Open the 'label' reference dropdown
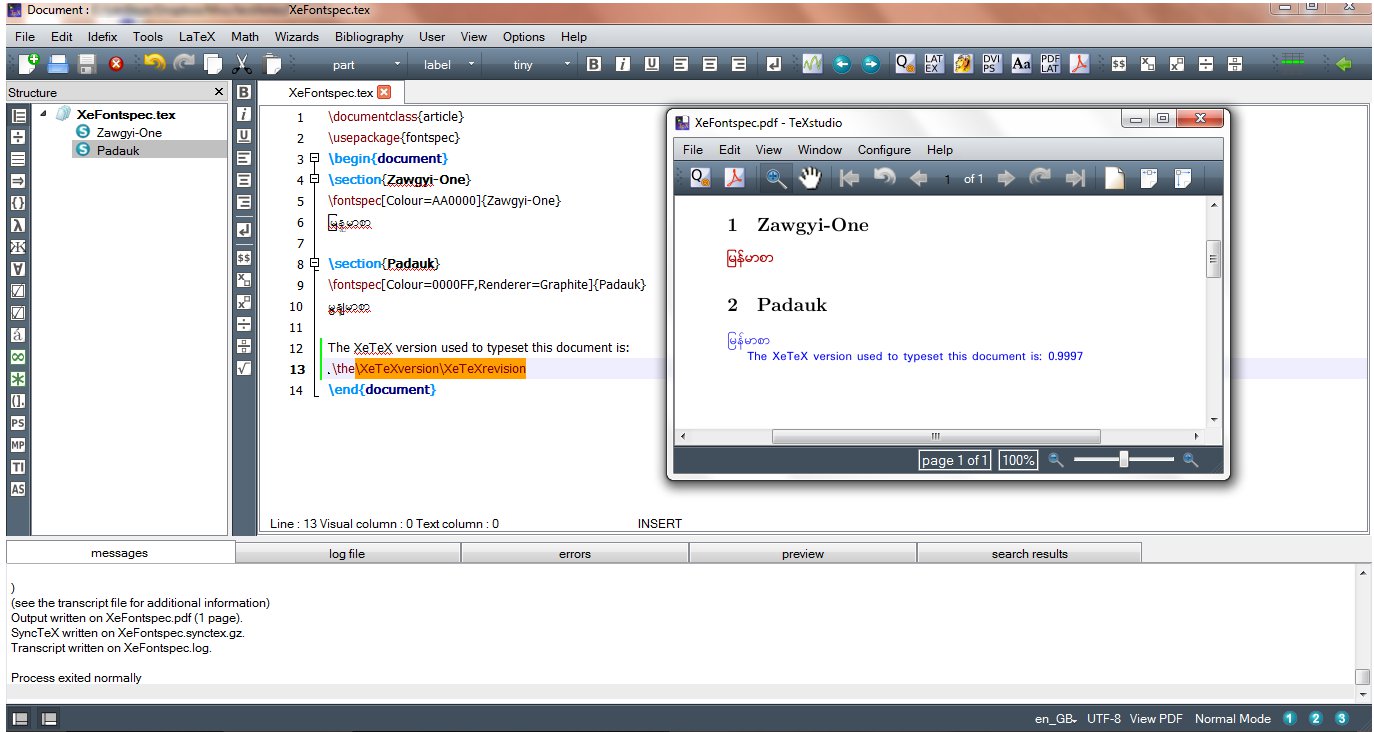Image resolution: width=1374 pixels, height=732 pixels. [x=447, y=64]
